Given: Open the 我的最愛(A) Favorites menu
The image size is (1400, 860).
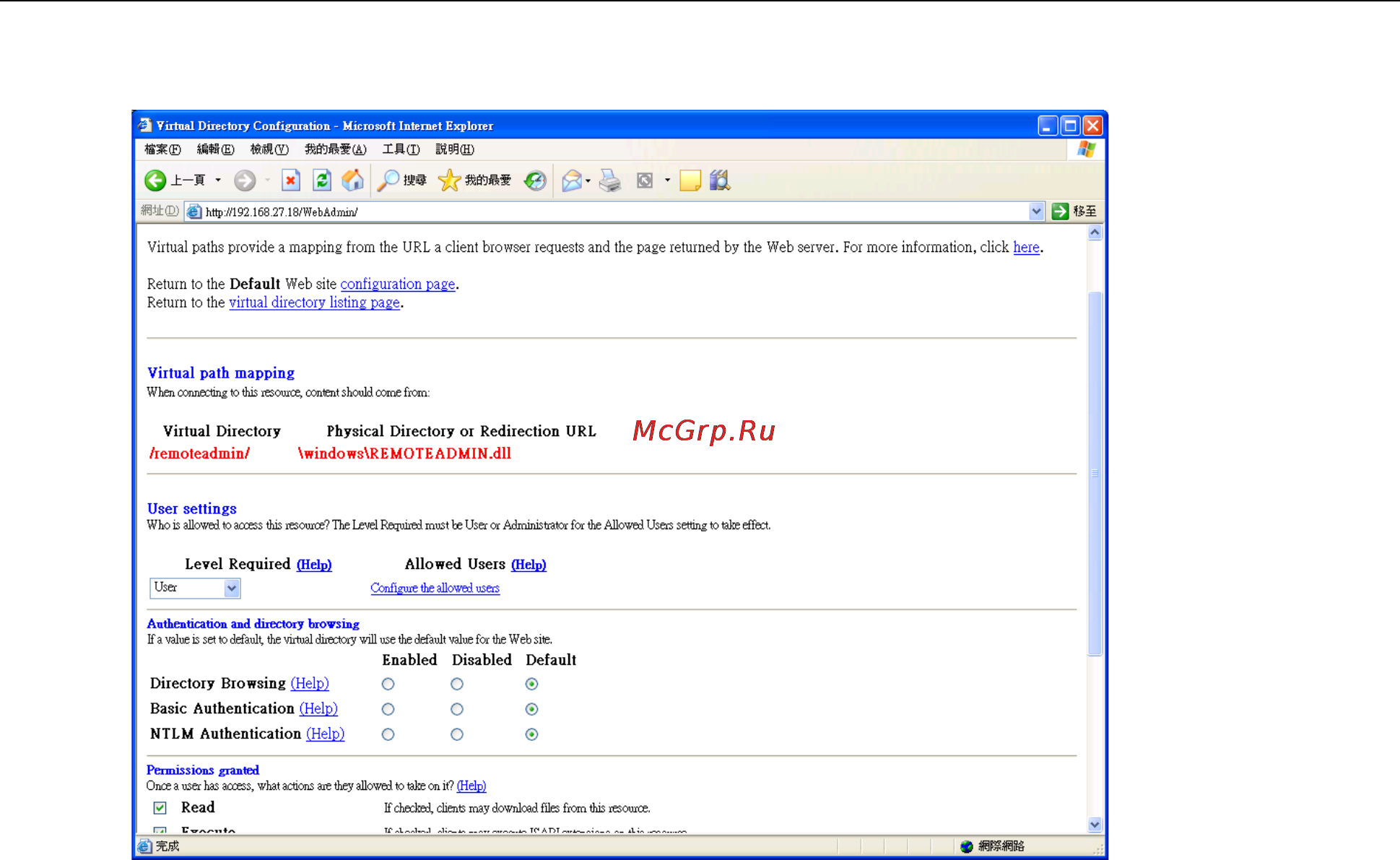Looking at the screenshot, I should (x=336, y=149).
